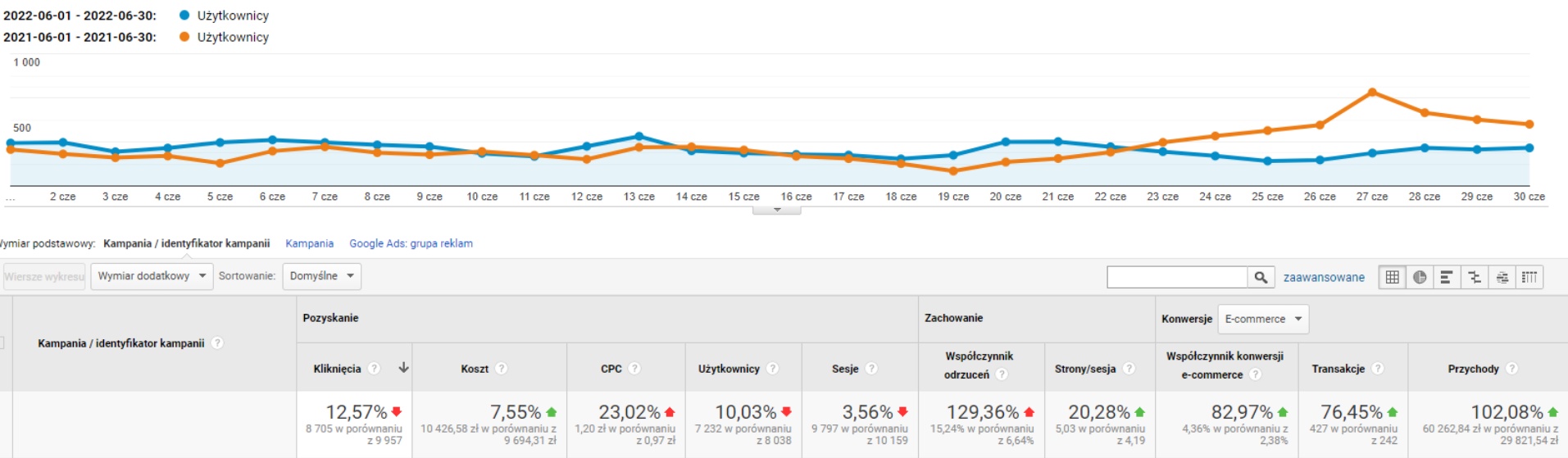Click the orange 2021 Użytkownicy legend dot
The height and width of the screenshot is (458, 1568).
(184, 37)
